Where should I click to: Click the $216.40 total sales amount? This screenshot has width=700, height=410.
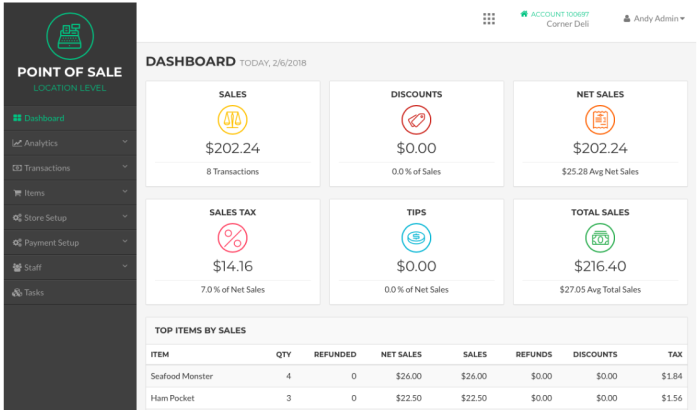pyautogui.click(x=600, y=266)
